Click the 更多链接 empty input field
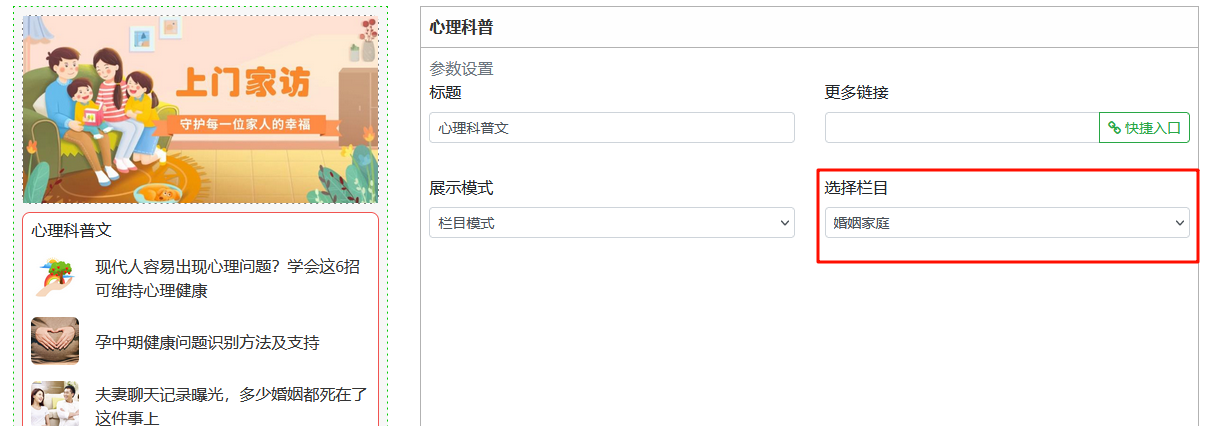This screenshot has width=1206, height=426. pyautogui.click(x=962, y=128)
